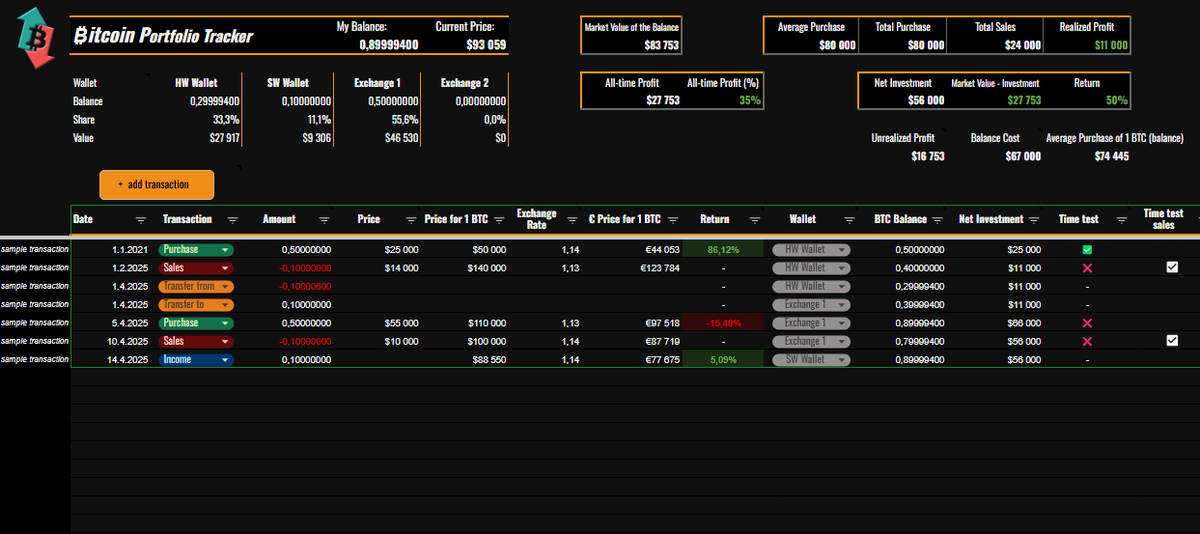Image resolution: width=1200 pixels, height=534 pixels.
Task: Toggle Time test sales checkbox for 1.2.2025 row
Action: (x=1172, y=267)
